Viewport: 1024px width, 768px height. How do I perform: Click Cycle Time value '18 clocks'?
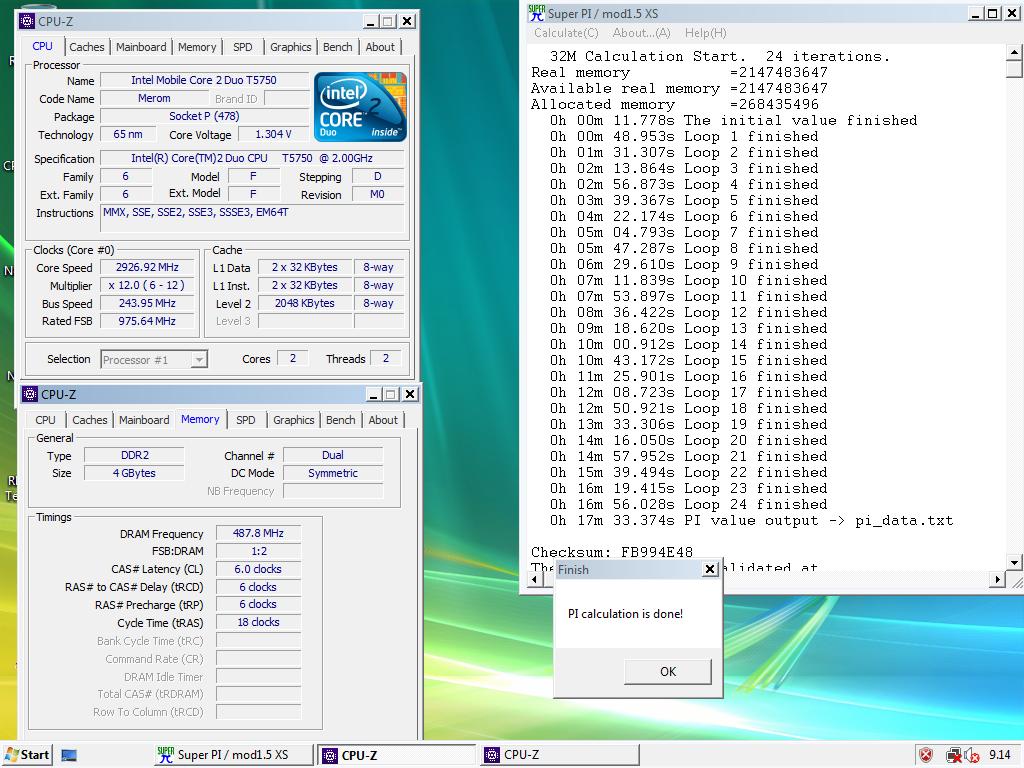coord(258,622)
